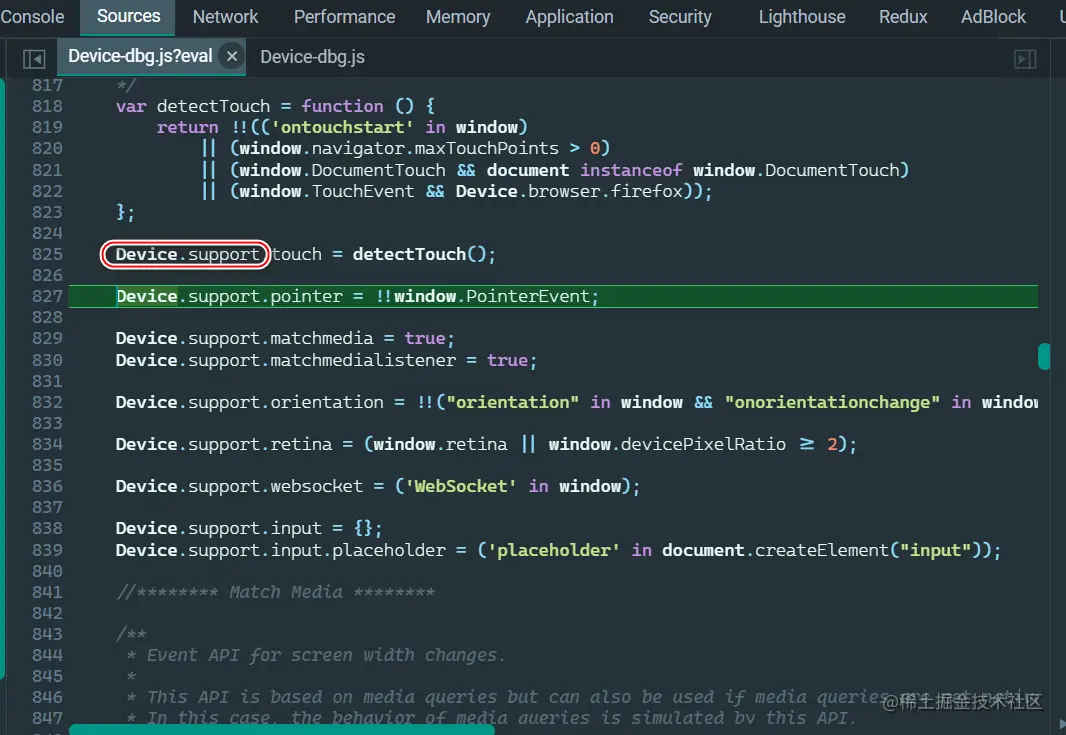Viewport: 1066px width, 735px height.
Task: Close the Device-dbg.js?eval tab
Action: [232, 56]
